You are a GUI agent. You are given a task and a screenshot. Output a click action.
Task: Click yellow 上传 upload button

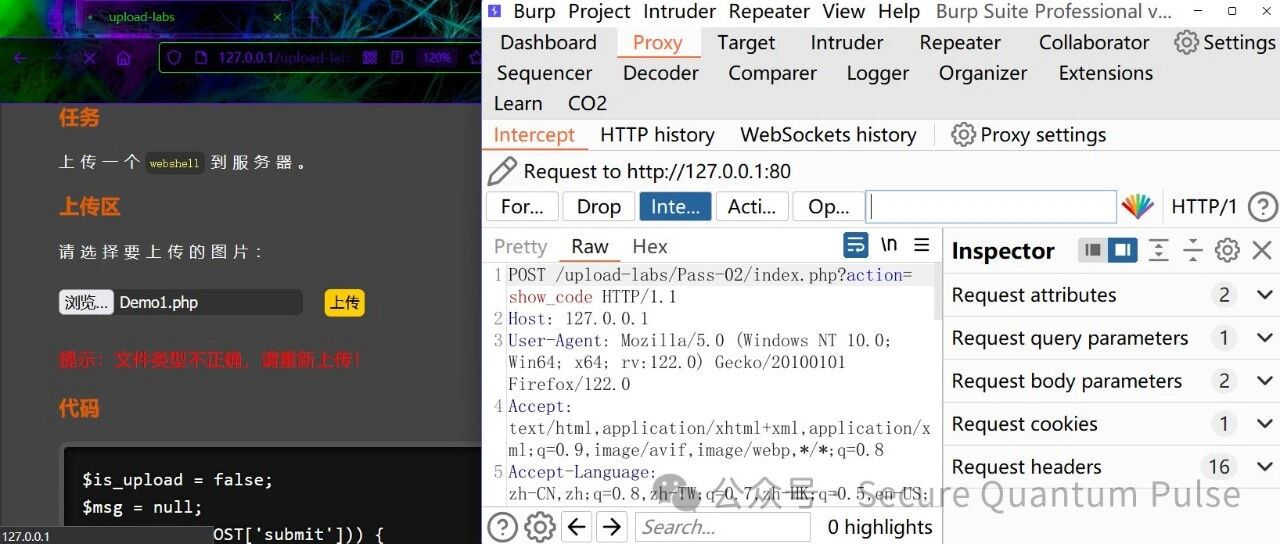345,302
